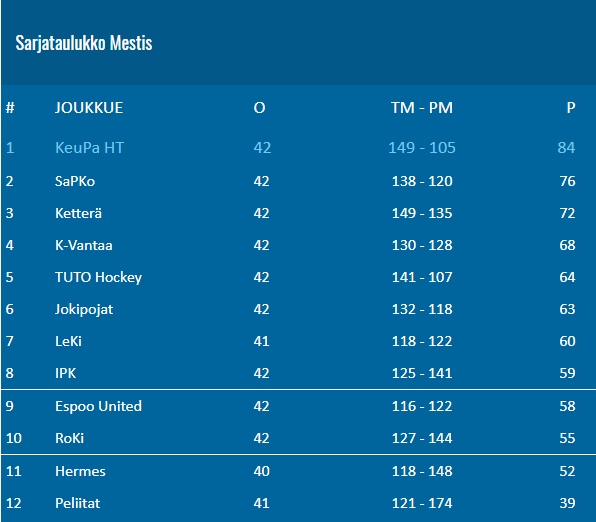Open the Ketterä team entry
The height and width of the screenshot is (522, 596).
click(78, 213)
